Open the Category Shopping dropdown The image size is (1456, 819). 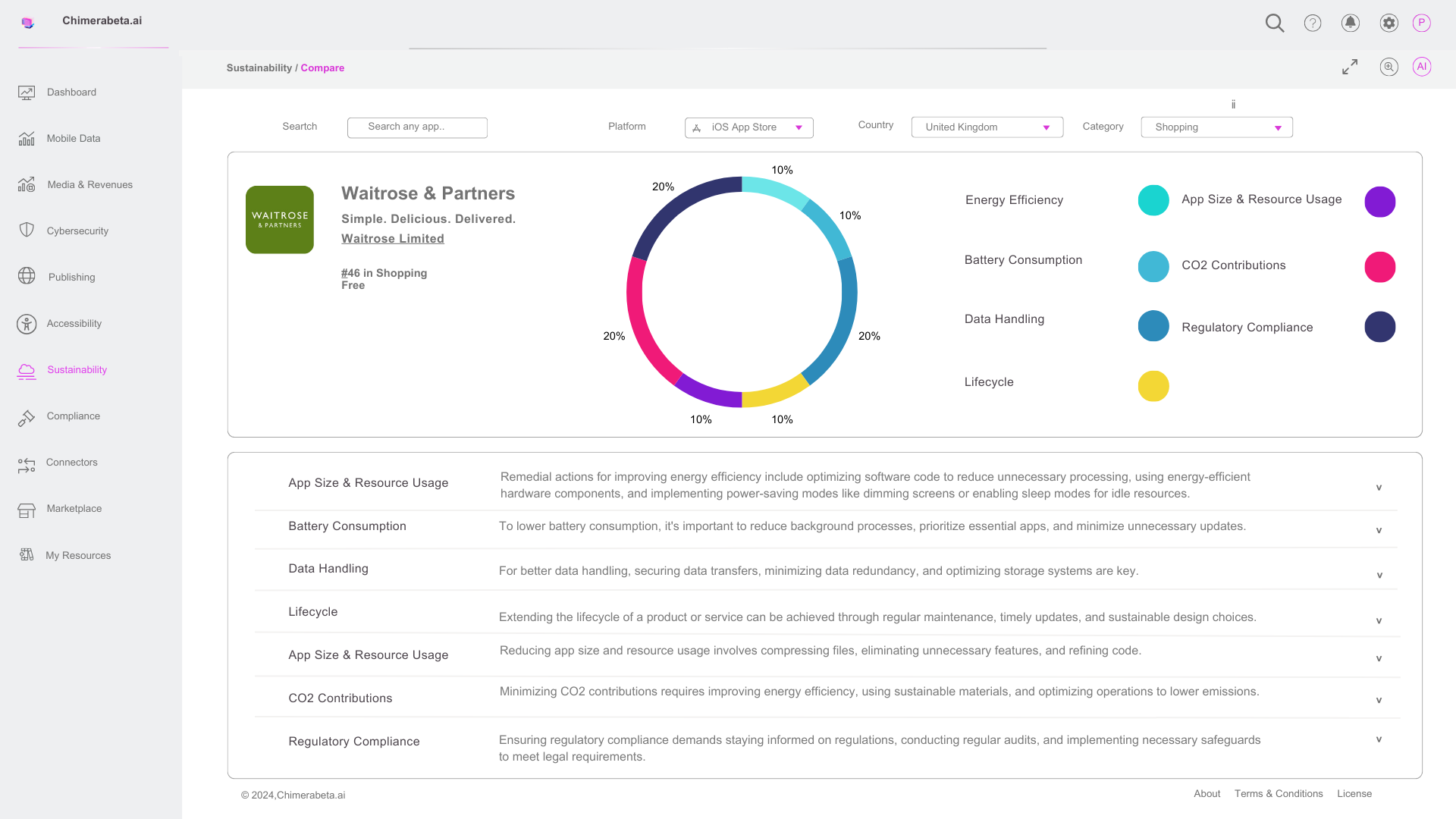point(1216,127)
